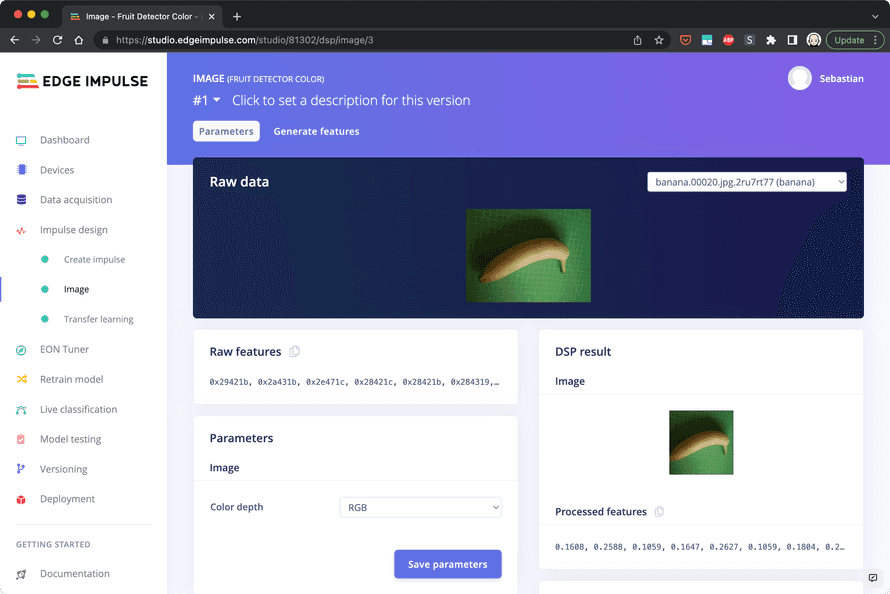The width and height of the screenshot is (890, 594).
Task: Click the EON Tuner icon
Action: (x=21, y=350)
